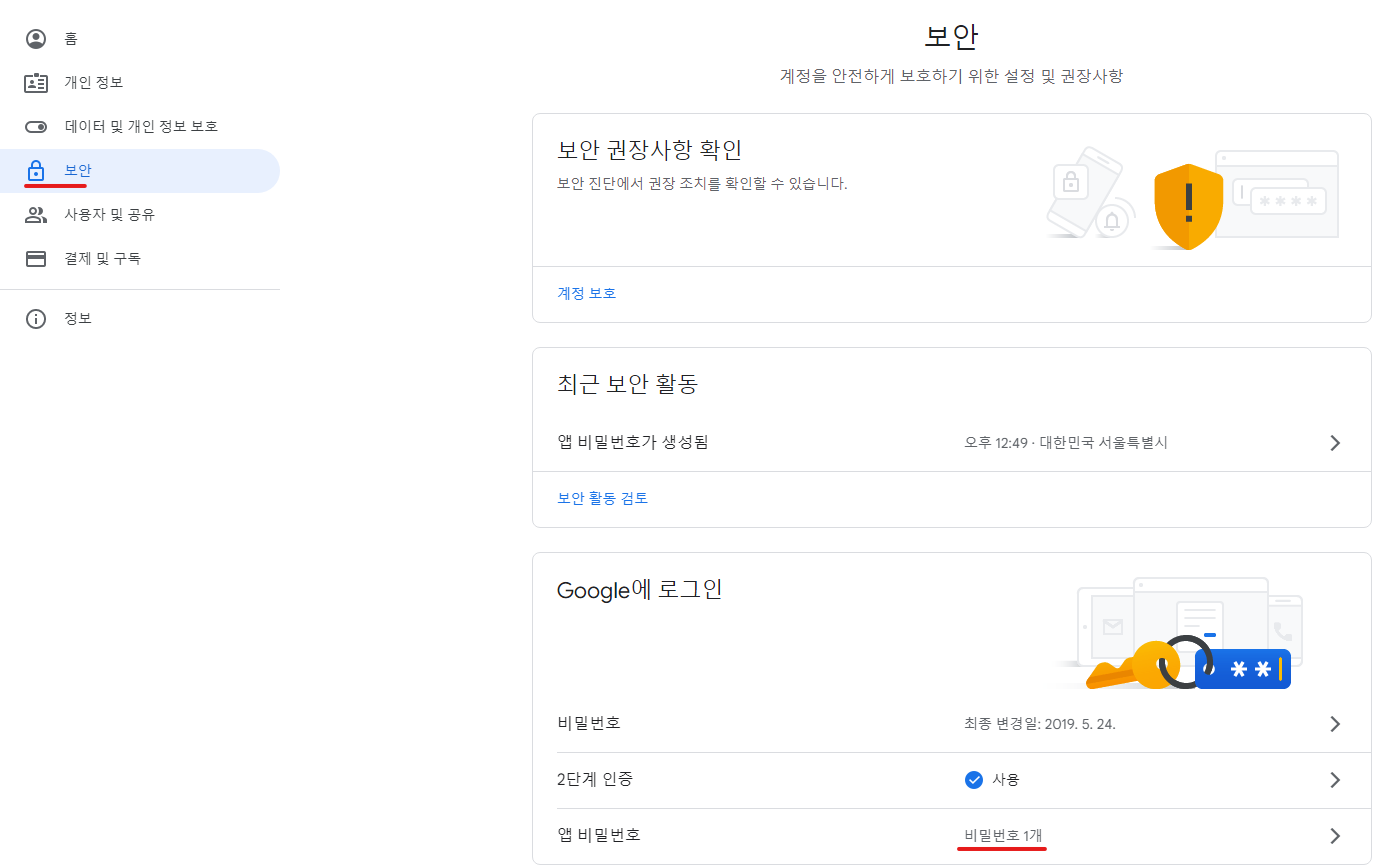Click the 정보 info circle icon
Viewport: 1379px width, 866px height.
pyautogui.click(x=36, y=319)
